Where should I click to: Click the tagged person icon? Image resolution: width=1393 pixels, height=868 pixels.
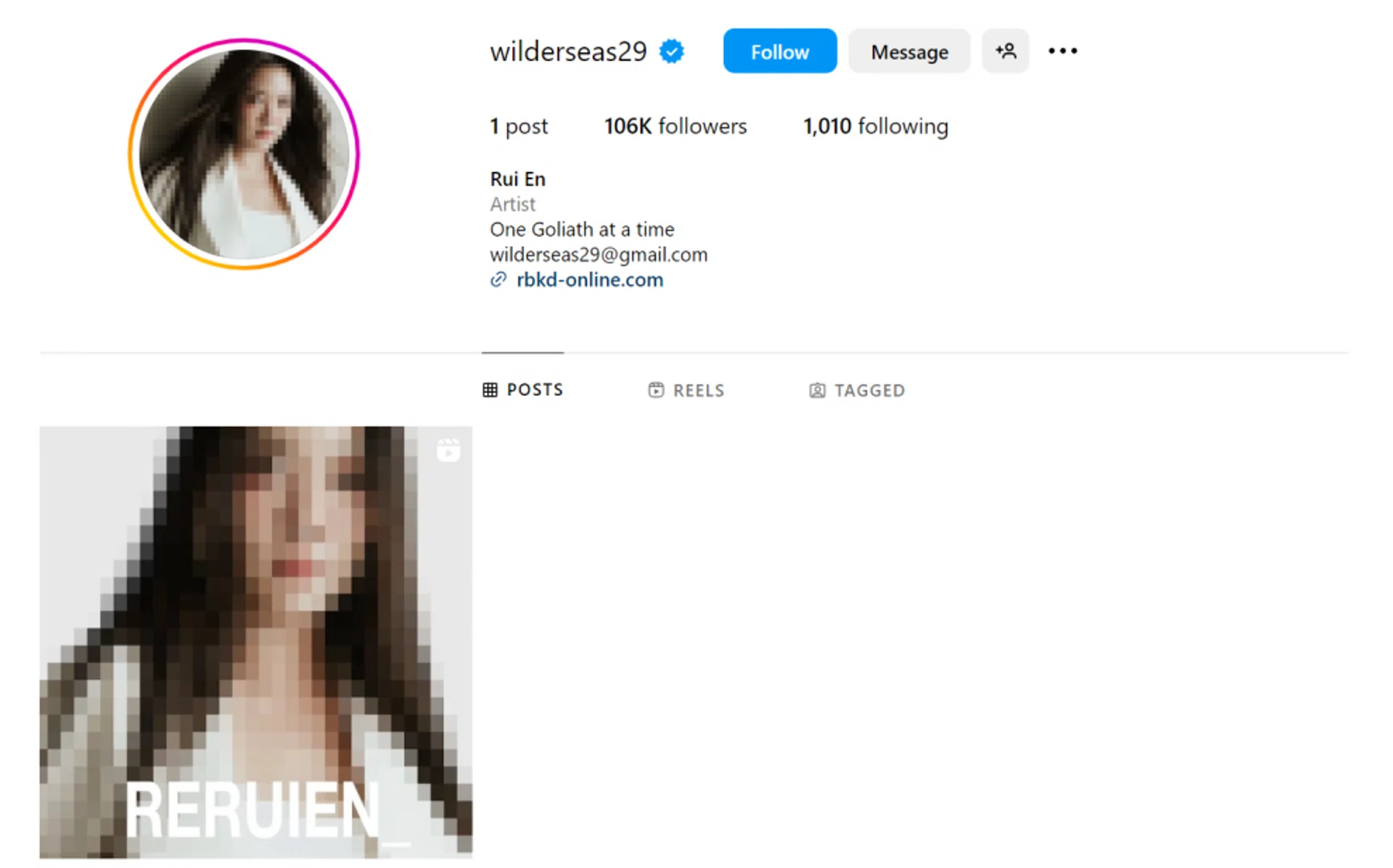[x=817, y=390]
